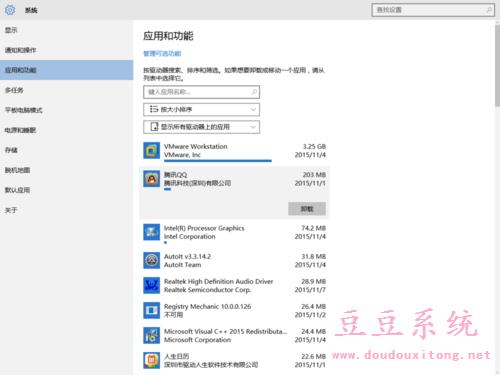Click Realtek High Definition Audio Driver name
500x375 pixels.
point(218,281)
